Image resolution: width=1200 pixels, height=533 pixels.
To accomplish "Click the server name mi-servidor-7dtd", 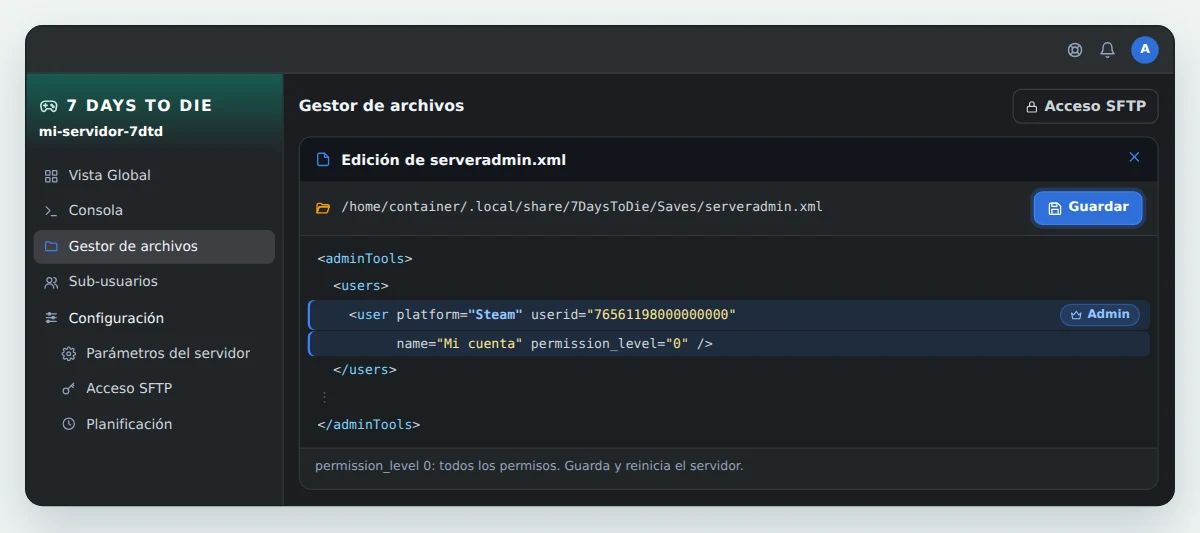I will (101, 132).
